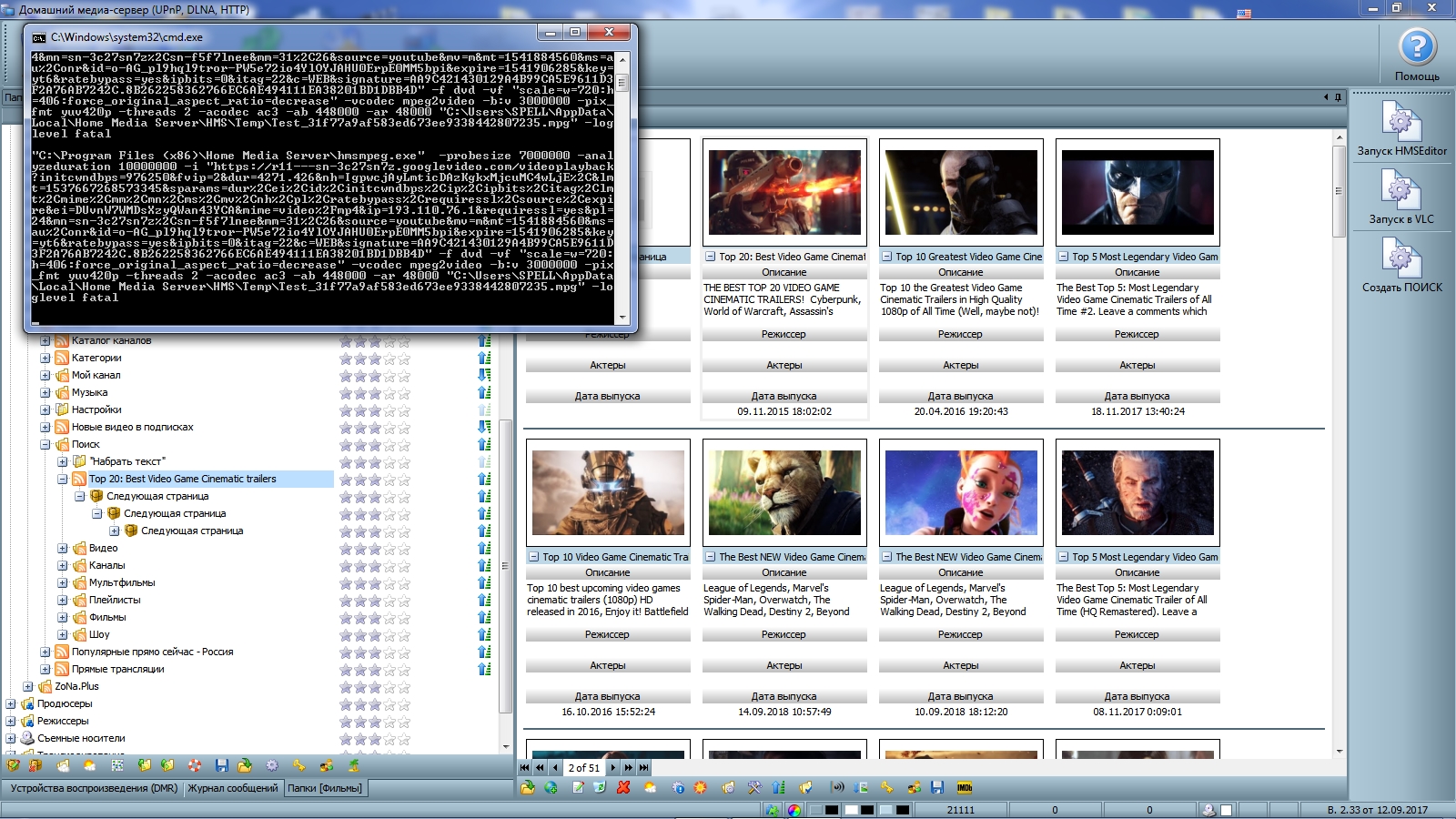Click the lifebuoy icon in left toolbar

click(194, 765)
